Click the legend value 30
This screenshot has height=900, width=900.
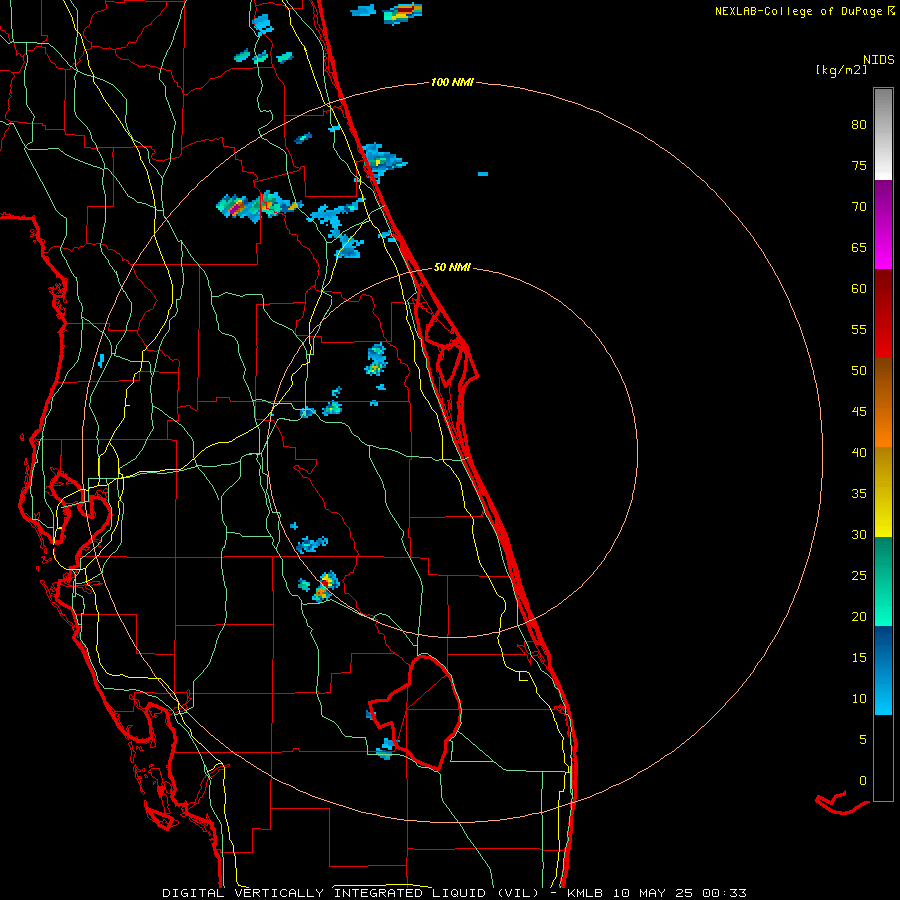click(x=859, y=535)
